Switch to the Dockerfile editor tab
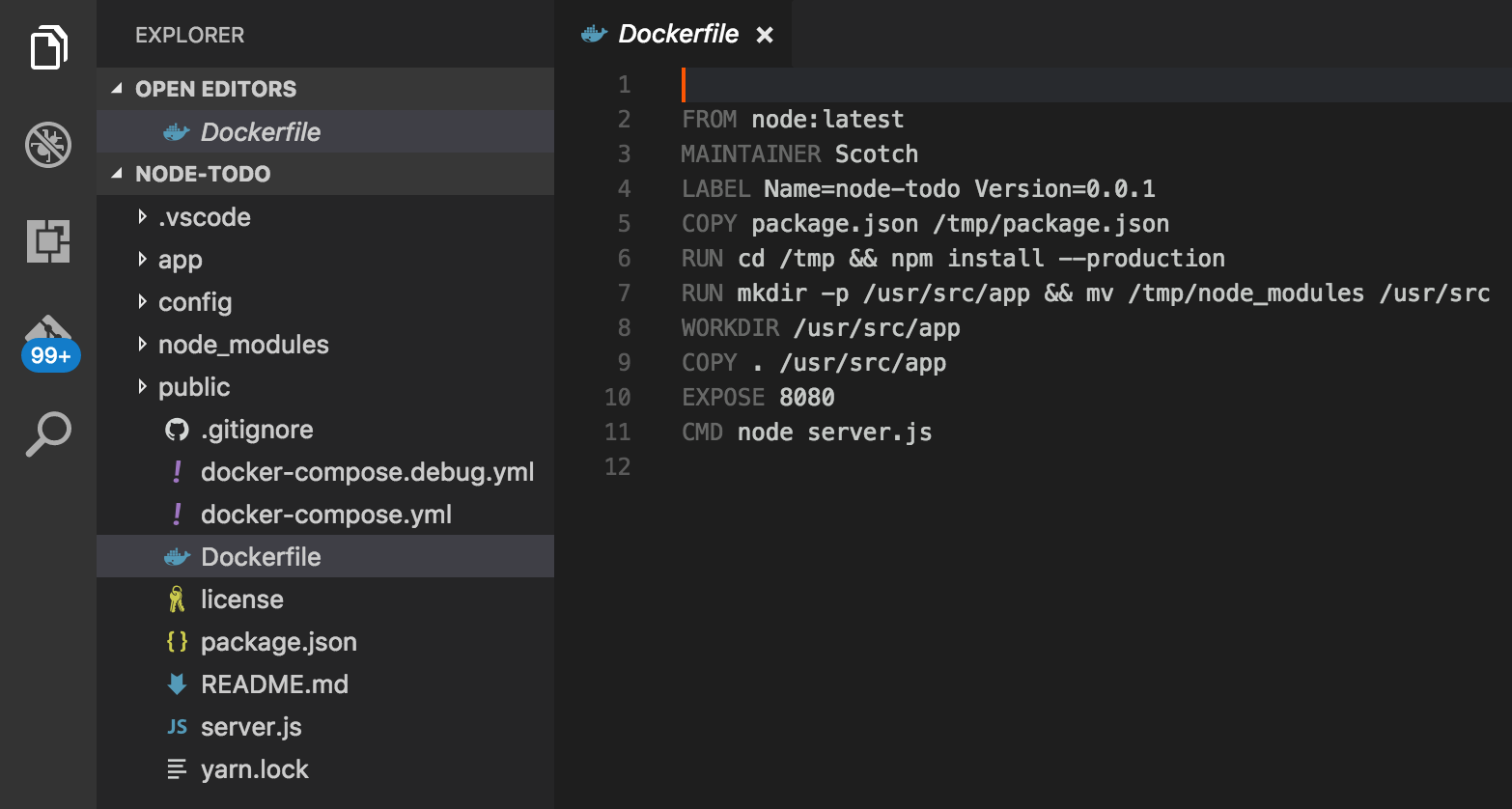The width and height of the screenshot is (1512, 809). (x=678, y=35)
